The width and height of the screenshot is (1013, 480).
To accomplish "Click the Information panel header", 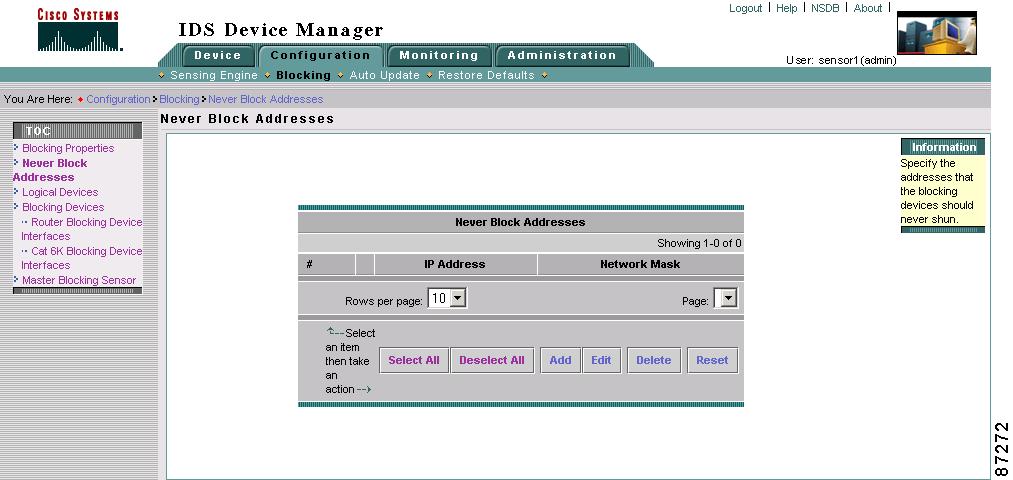I will 943,147.
